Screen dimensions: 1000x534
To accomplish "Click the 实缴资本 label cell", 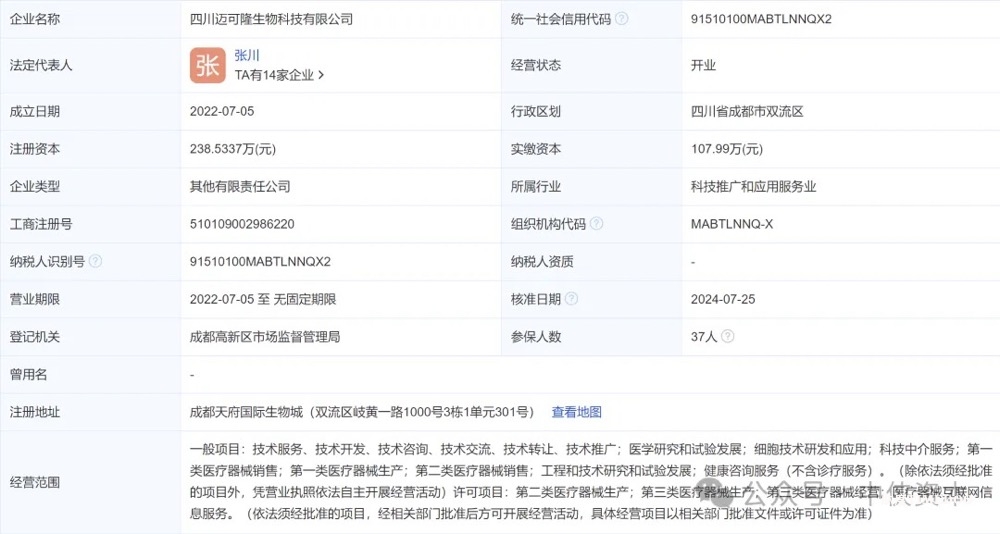I will [x=592, y=149].
